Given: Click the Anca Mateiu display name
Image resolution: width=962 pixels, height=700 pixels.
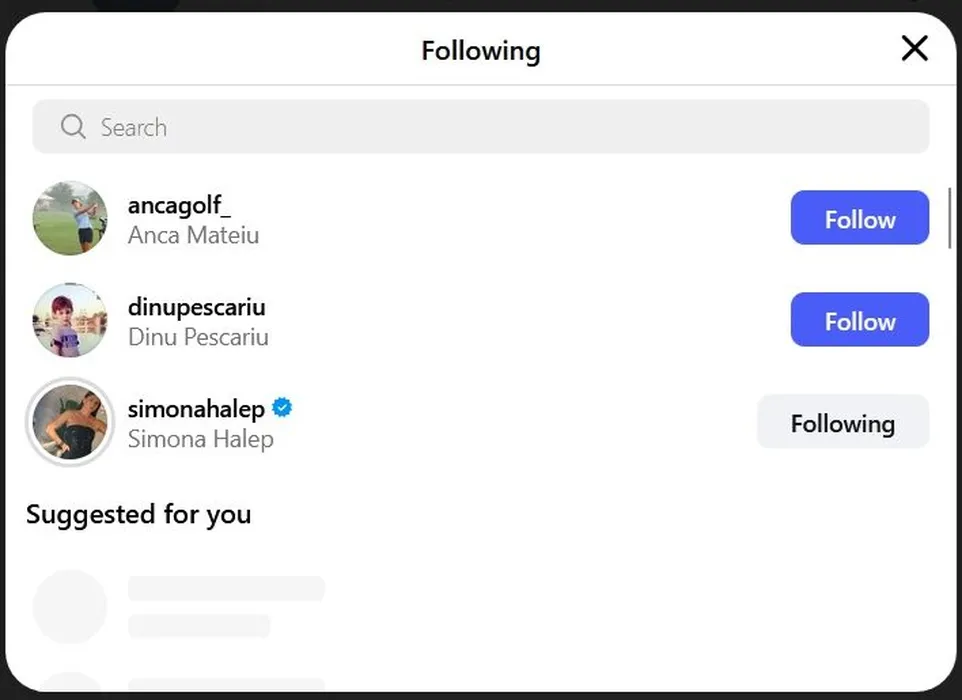Looking at the screenshot, I should (193, 236).
